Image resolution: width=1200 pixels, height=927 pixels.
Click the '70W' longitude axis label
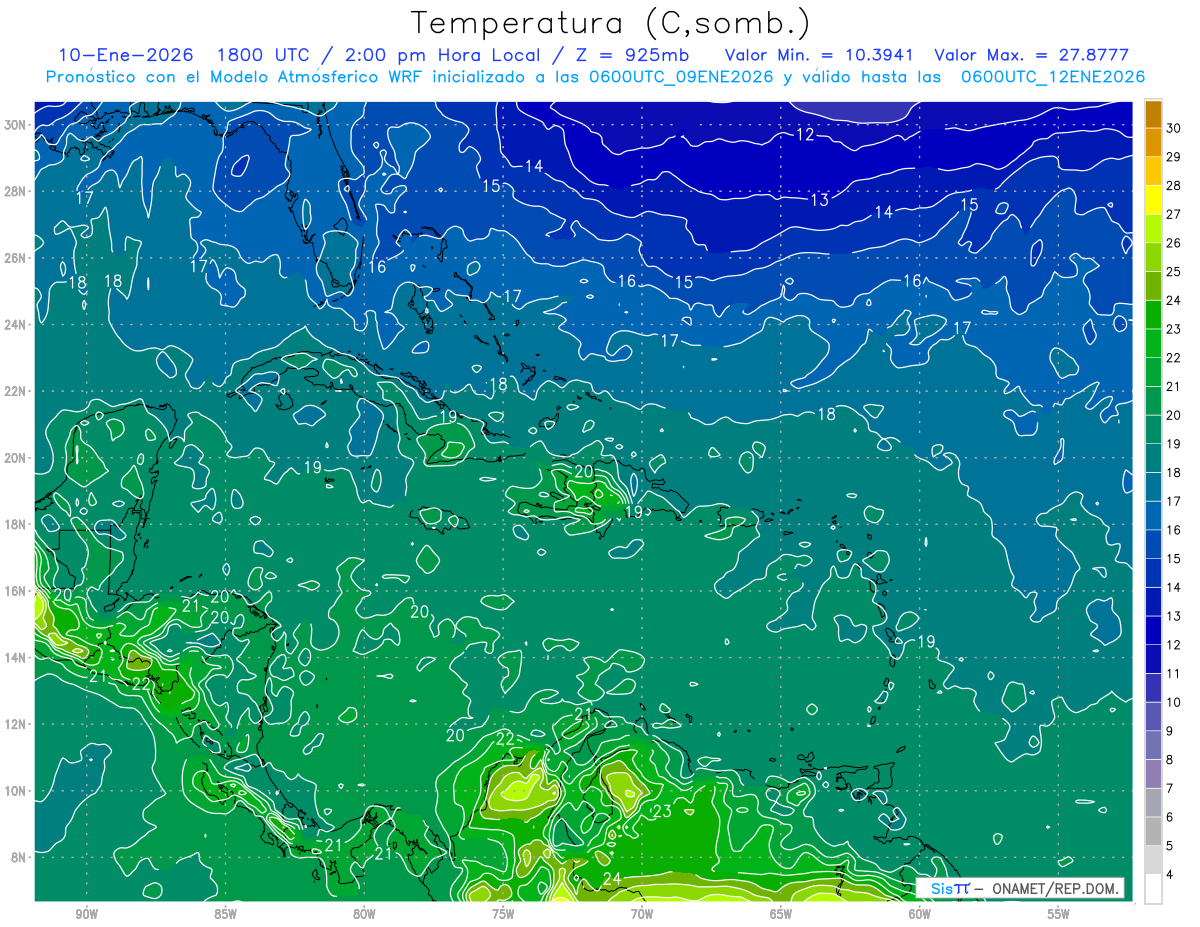pos(642,914)
